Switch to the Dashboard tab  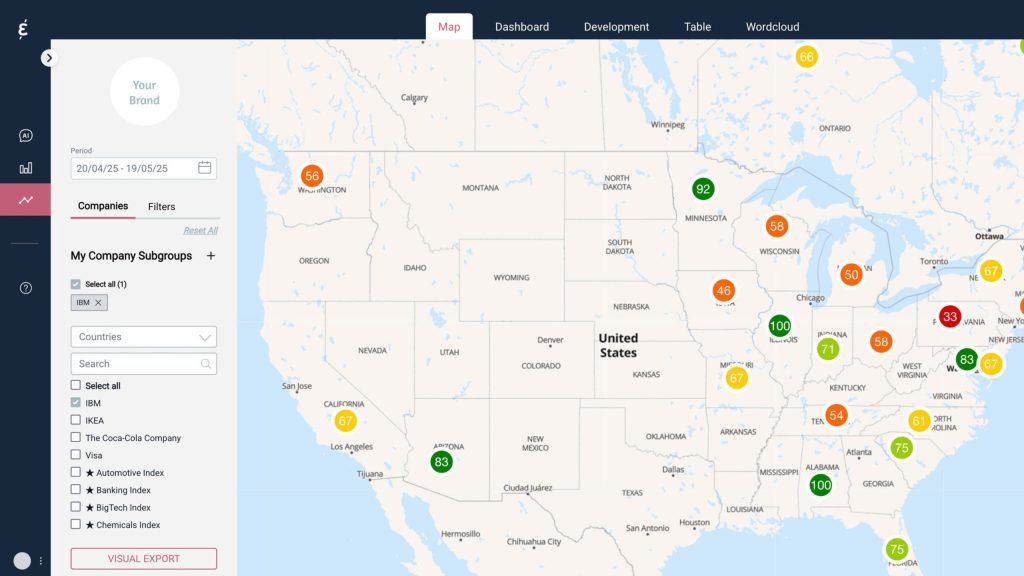coord(521,27)
